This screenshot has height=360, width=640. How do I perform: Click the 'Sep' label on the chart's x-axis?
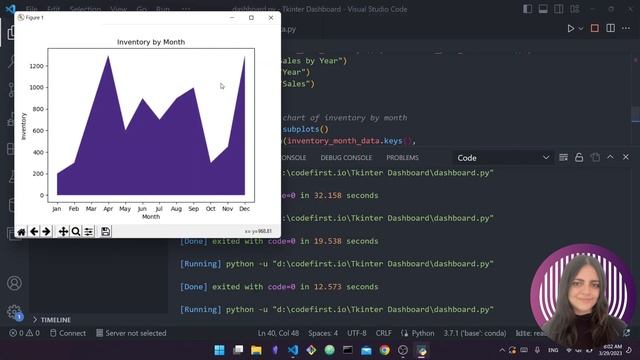click(193, 209)
